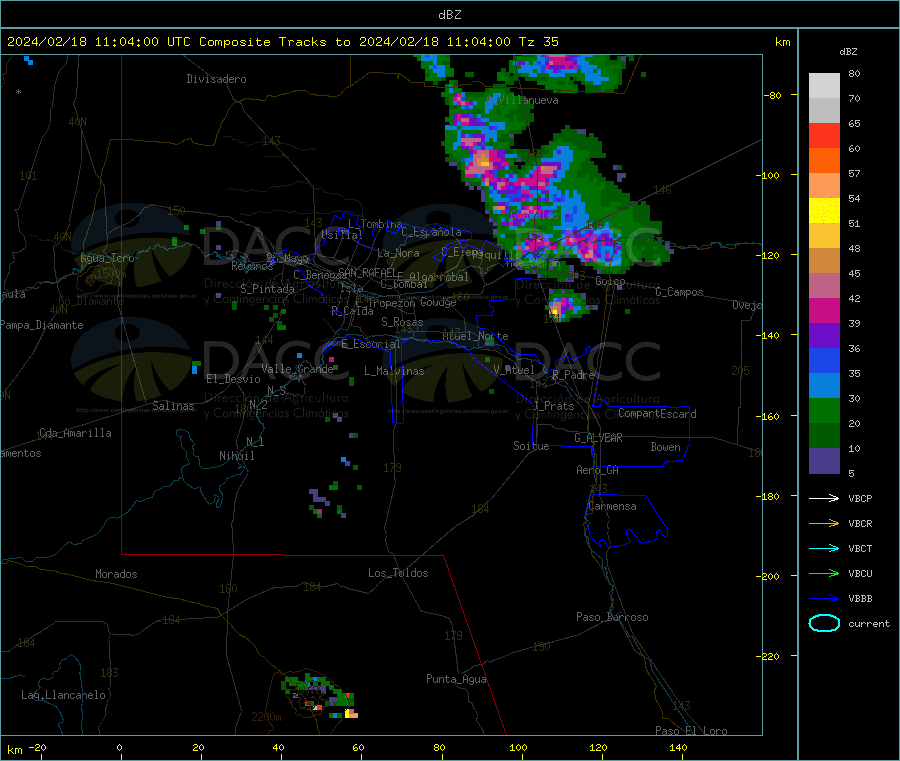
Task: Select the purple 36–39 dBZ swatch
Action: (x=824, y=336)
